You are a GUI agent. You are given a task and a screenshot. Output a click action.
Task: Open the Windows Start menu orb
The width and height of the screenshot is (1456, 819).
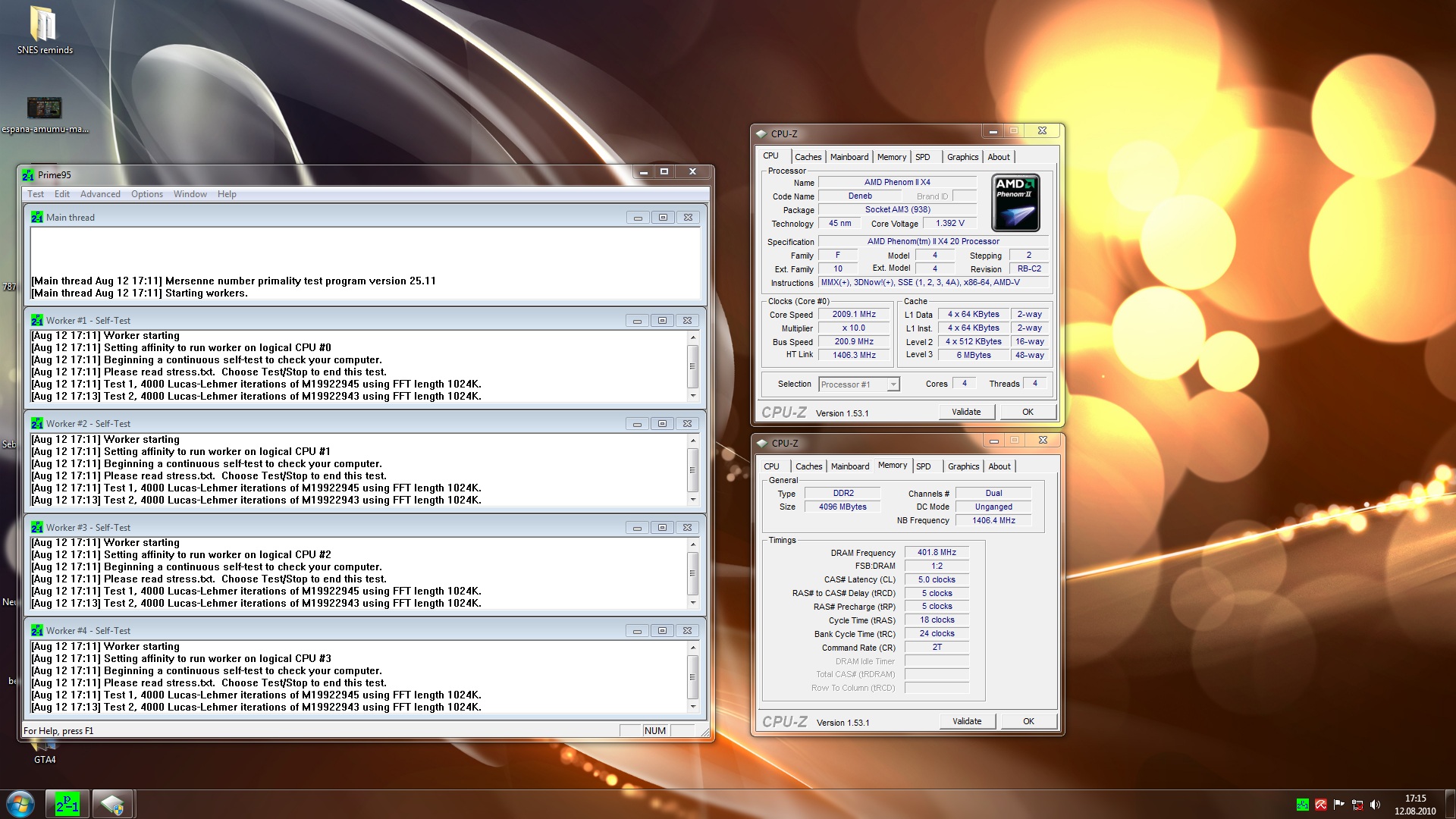click(x=20, y=804)
